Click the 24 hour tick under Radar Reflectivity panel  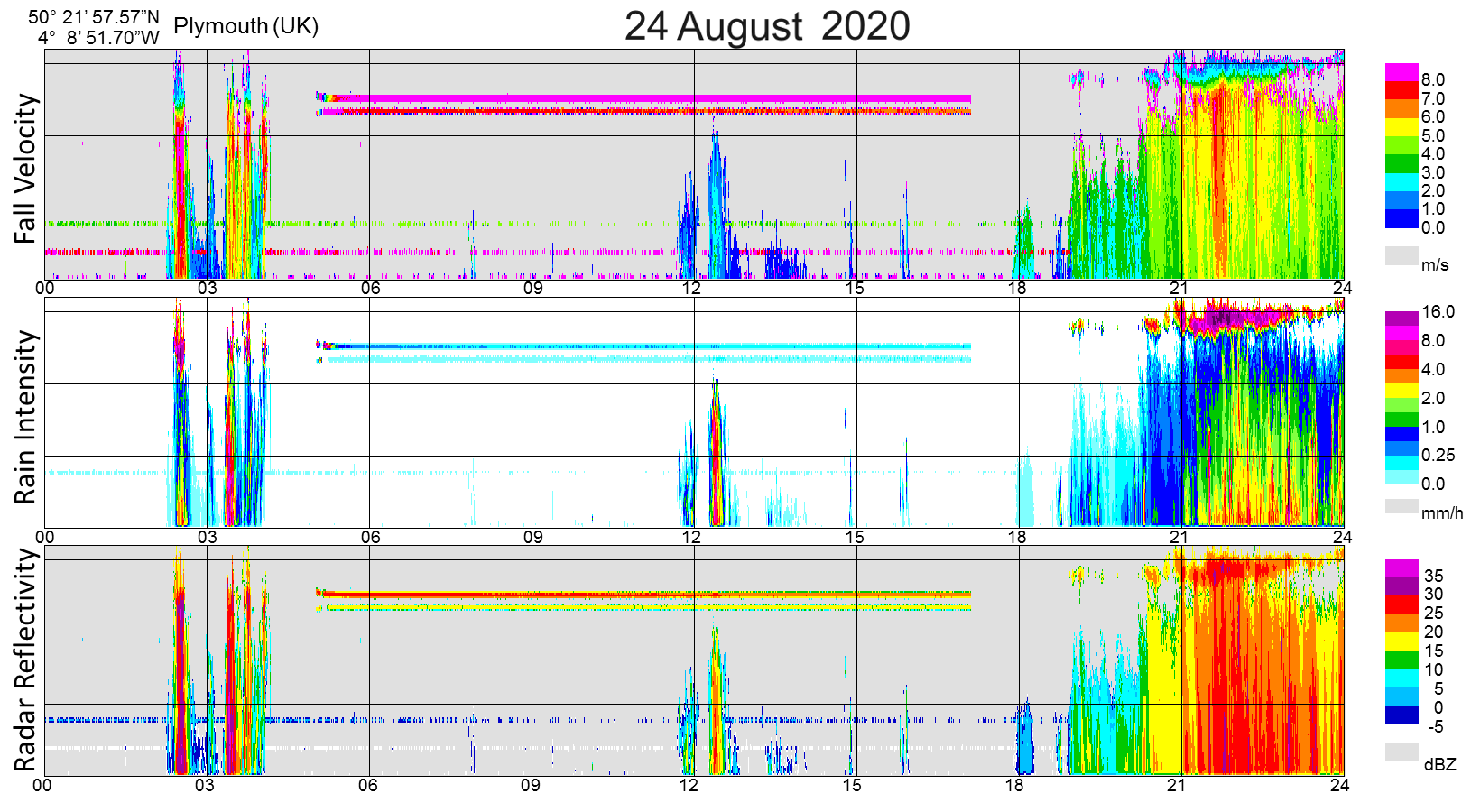coord(1340,785)
